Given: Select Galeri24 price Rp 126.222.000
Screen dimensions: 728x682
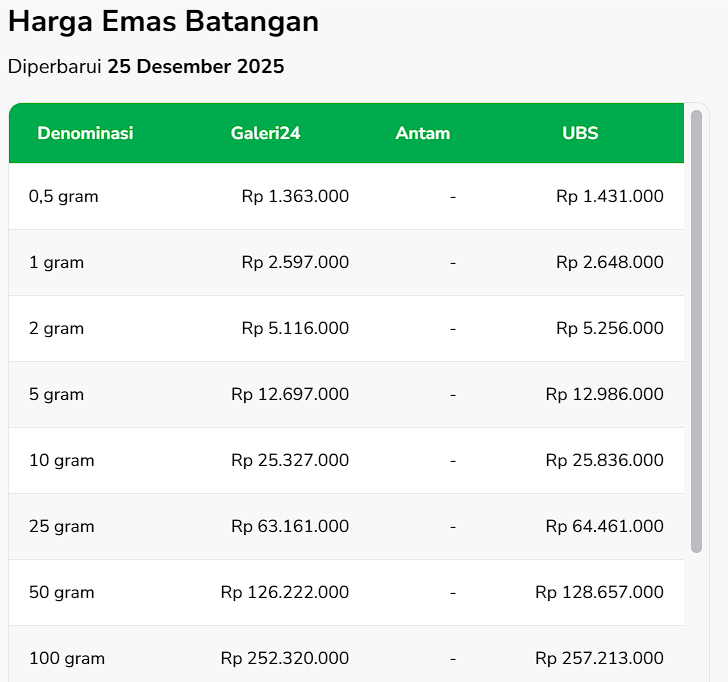Looking at the screenshot, I should point(285,592).
